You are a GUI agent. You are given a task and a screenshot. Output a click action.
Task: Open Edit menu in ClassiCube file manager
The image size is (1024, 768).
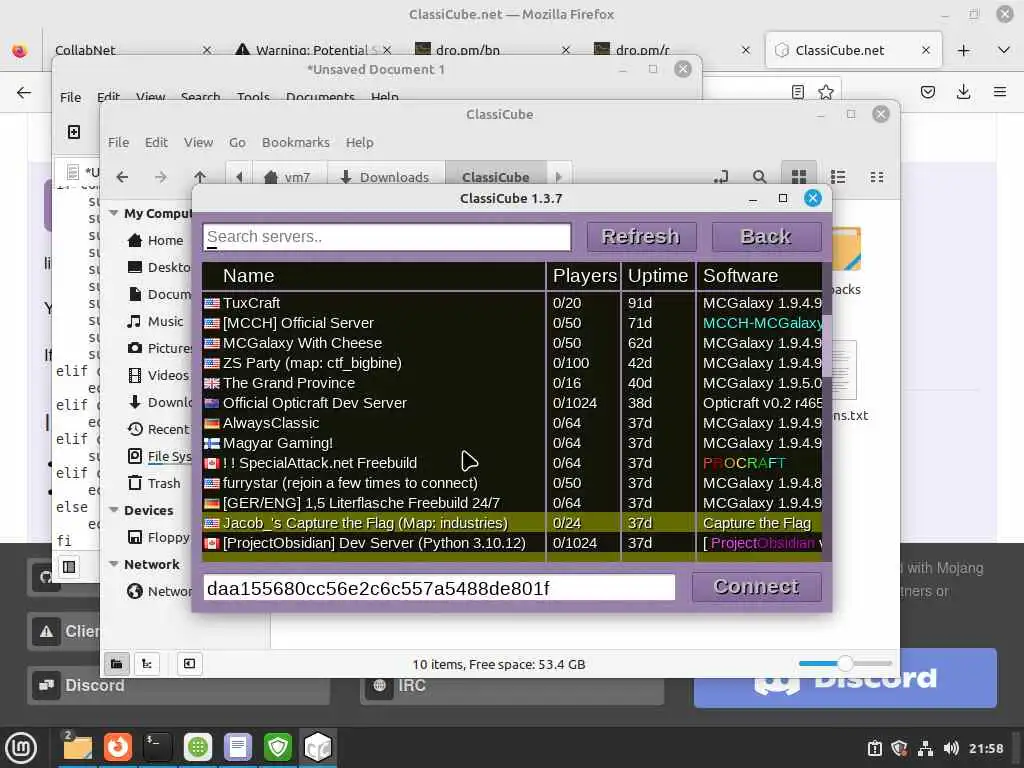[x=156, y=142]
